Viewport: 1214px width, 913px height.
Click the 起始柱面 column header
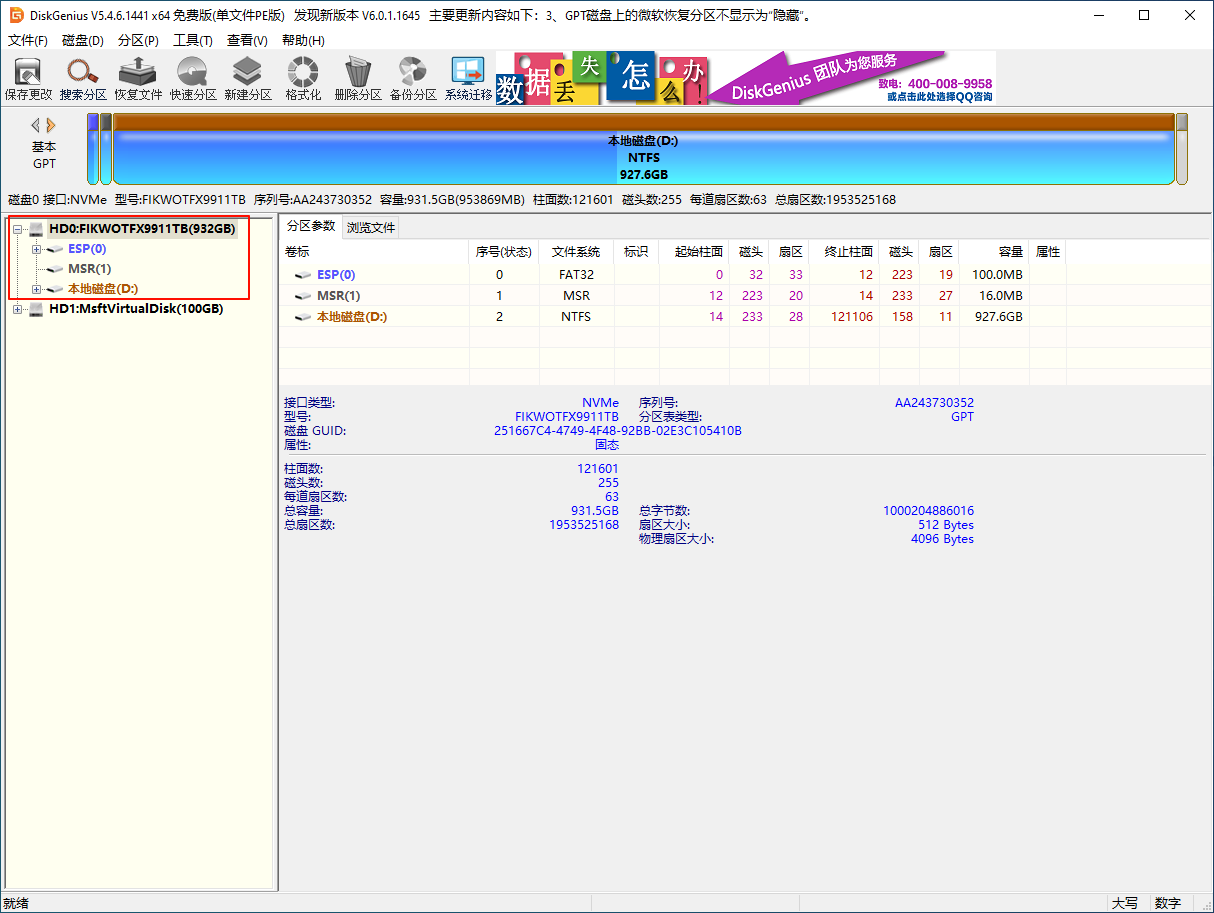click(x=694, y=252)
